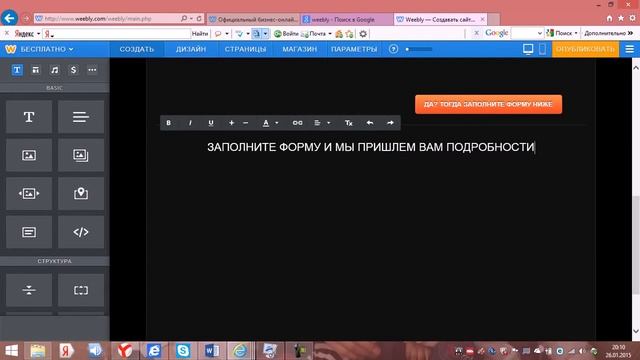
Task: Pick the Divider element tile
Action: tap(29, 290)
